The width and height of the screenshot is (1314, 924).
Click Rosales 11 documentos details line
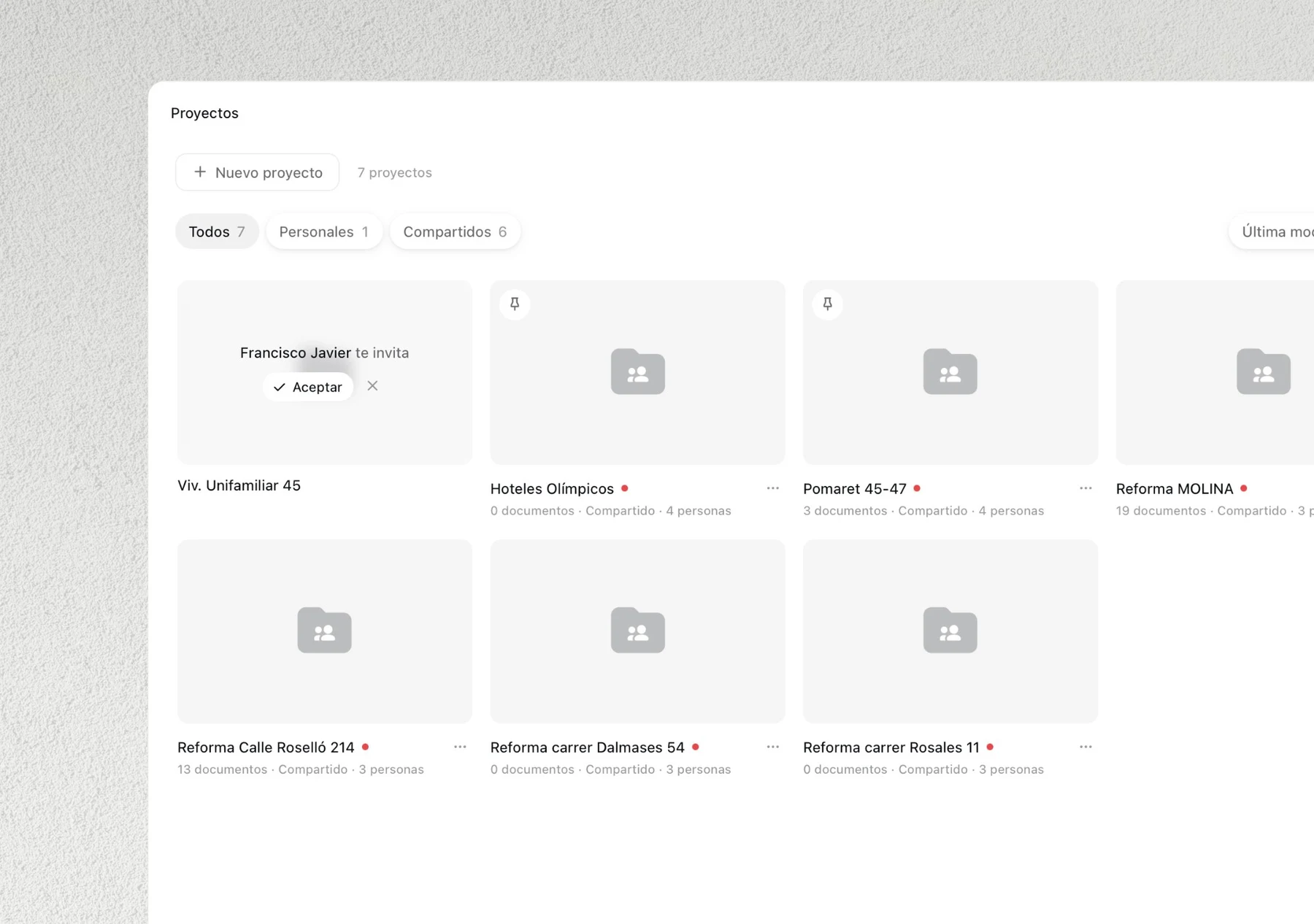click(923, 769)
